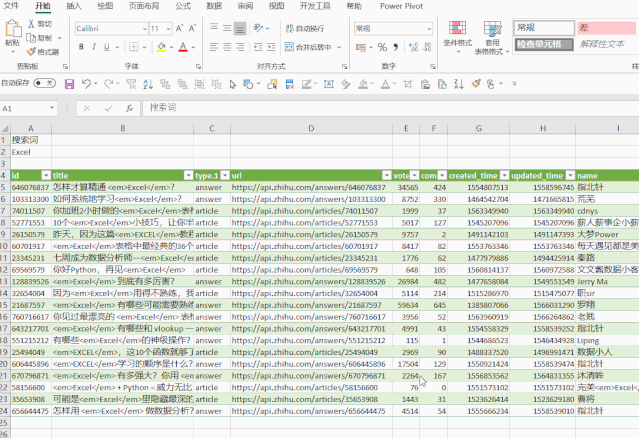This screenshot has height=438, width=639.
Task: Toggle top vertical alignment
Action: tap(214, 28)
